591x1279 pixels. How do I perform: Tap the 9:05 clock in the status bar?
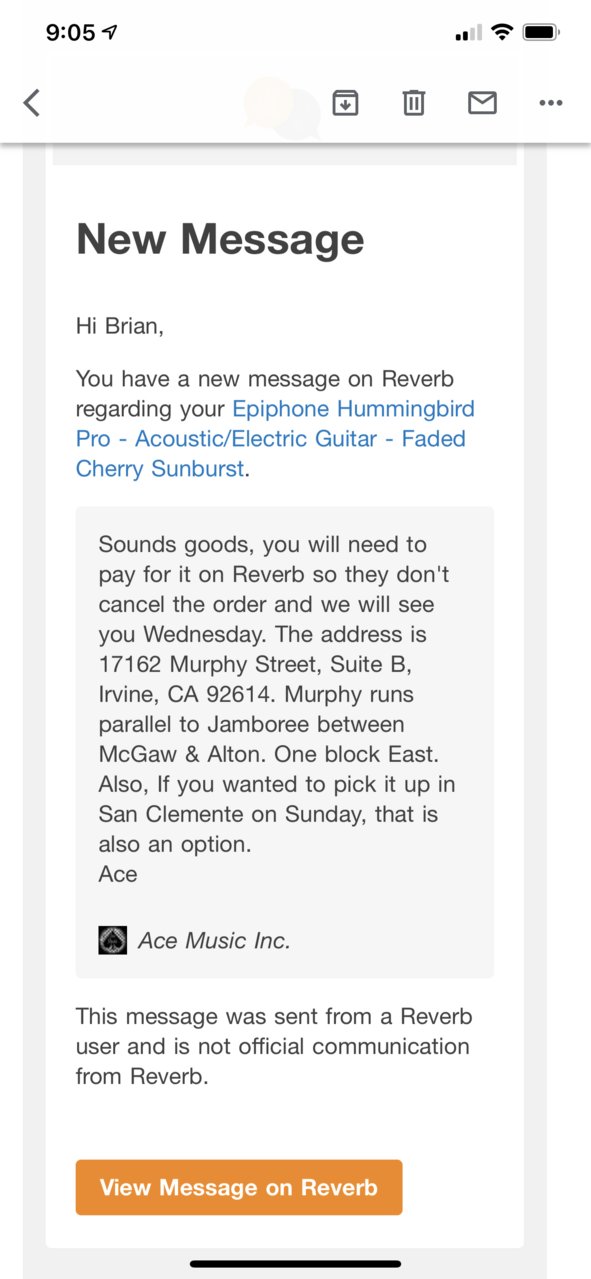point(70,32)
